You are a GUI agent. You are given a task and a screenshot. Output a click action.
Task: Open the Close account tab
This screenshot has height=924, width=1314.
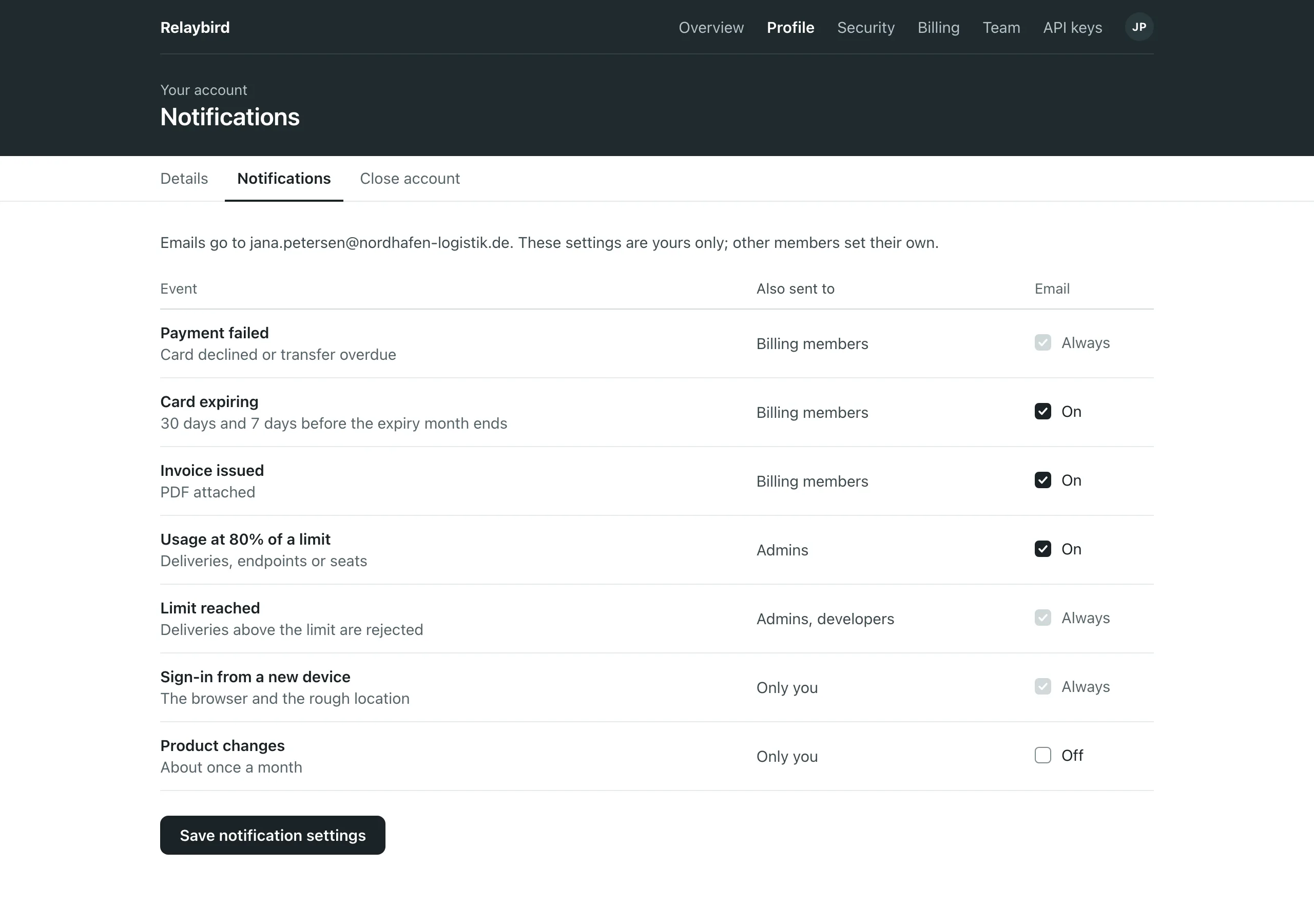[410, 179]
